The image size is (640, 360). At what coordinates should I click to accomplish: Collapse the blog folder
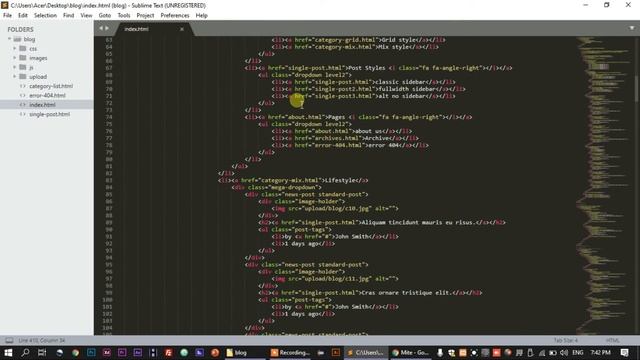pos(9,39)
